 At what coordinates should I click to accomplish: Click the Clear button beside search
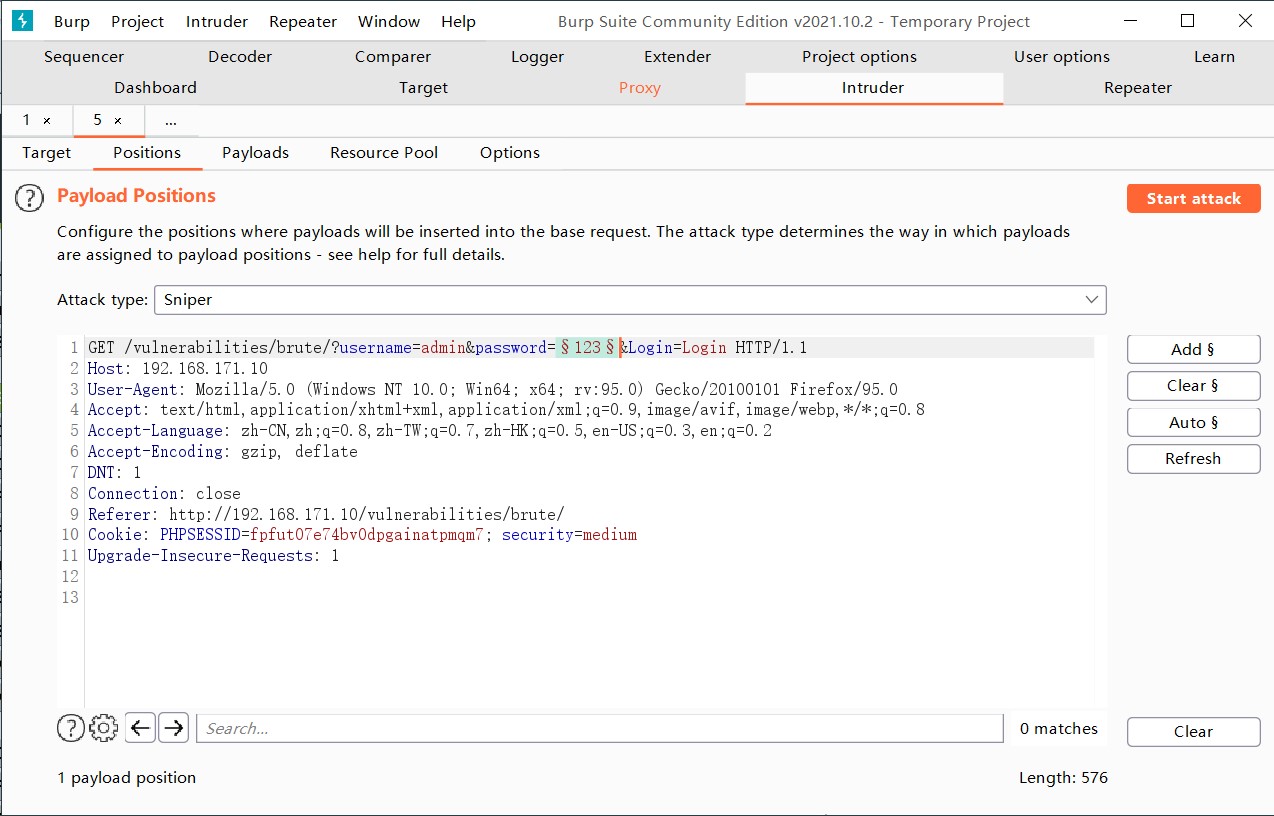coord(1193,732)
